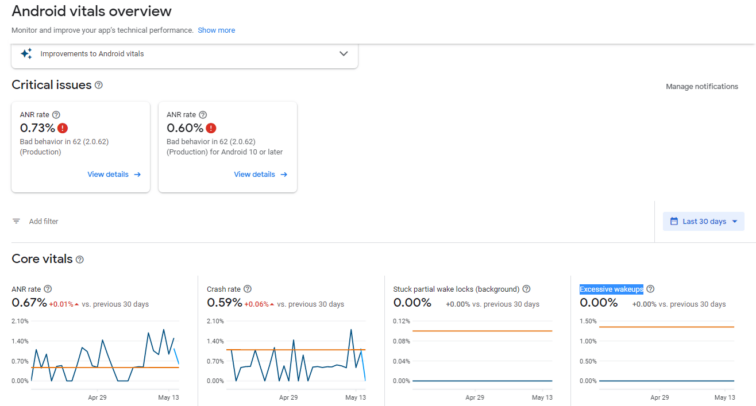Open help icon next to Core vitals
Screen dimensions: 756x406
80,259
